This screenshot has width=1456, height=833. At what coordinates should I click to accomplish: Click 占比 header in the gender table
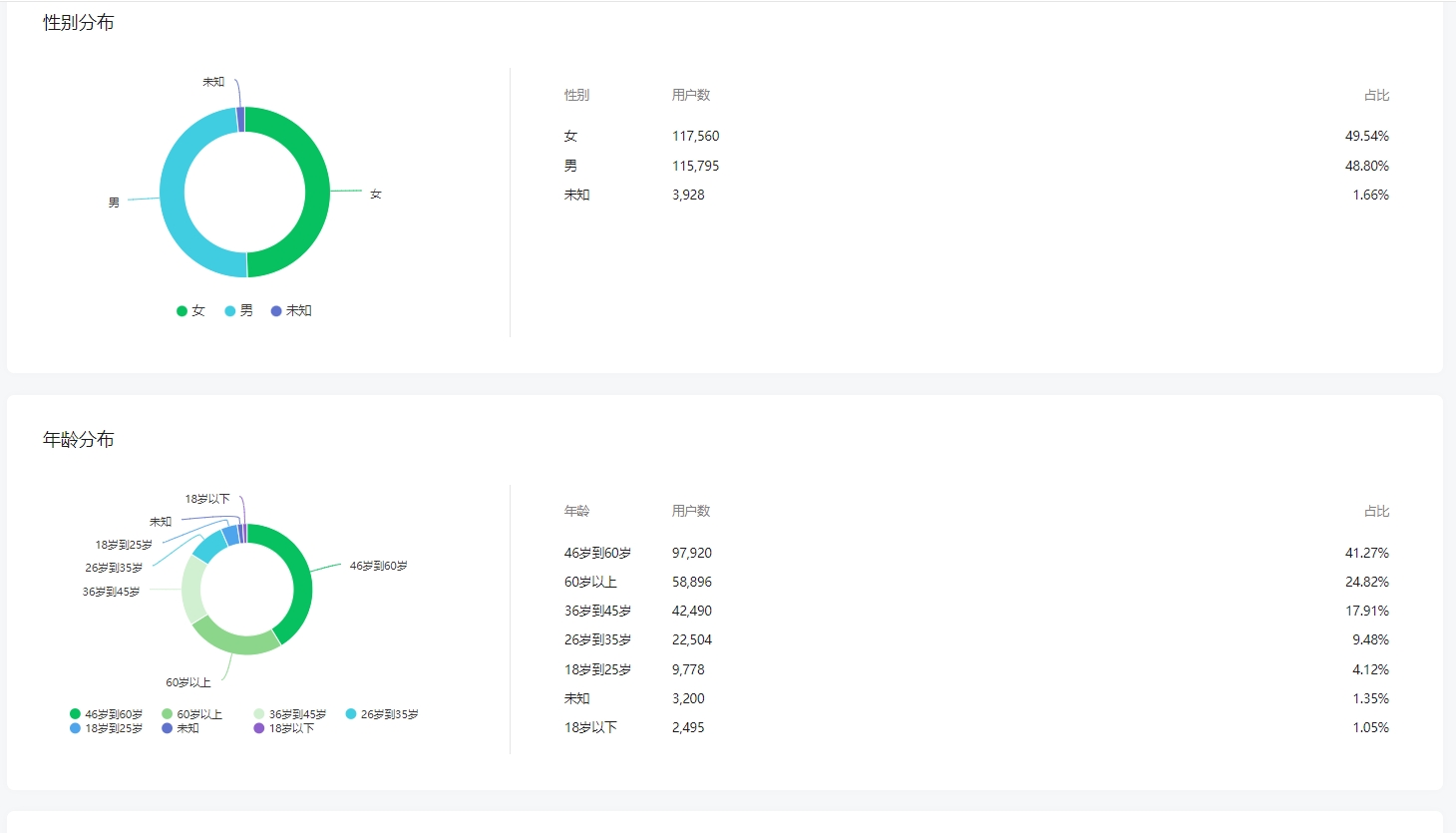point(1376,95)
